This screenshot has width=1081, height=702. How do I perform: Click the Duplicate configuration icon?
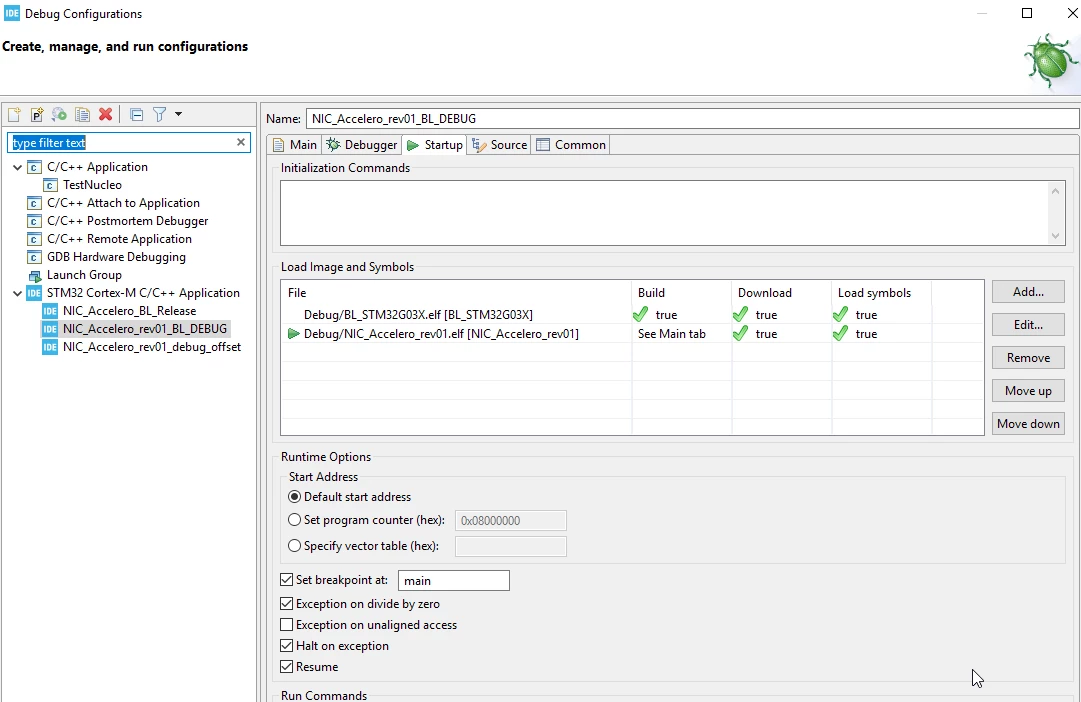click(83, 114)
